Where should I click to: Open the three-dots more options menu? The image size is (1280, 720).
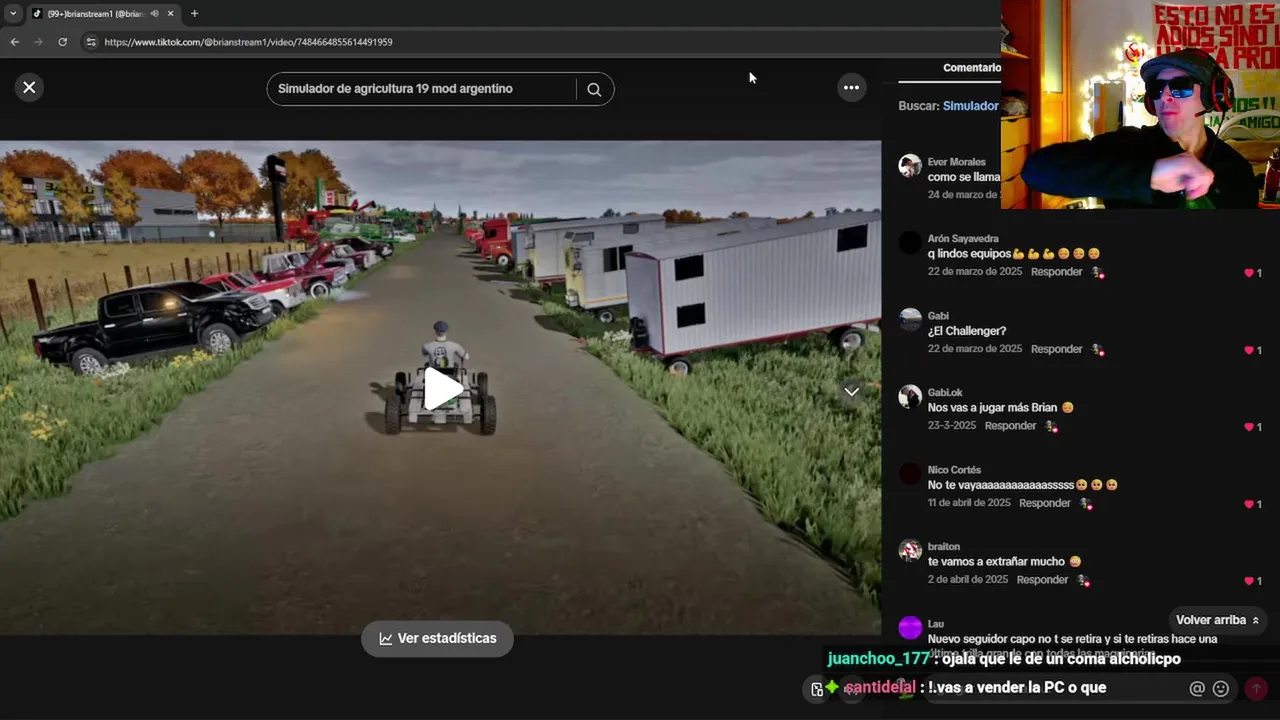pyautogui.click(x=851, y=88)
